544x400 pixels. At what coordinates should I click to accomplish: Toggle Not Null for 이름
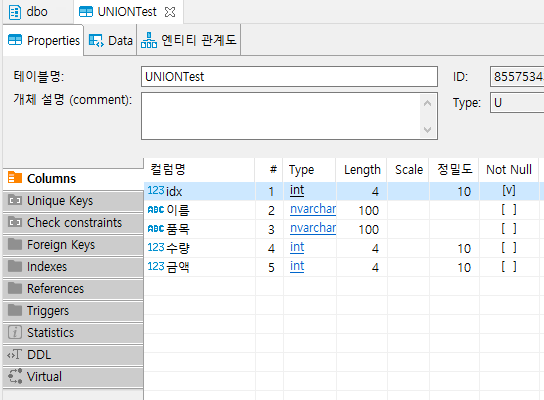click(509, 210)
